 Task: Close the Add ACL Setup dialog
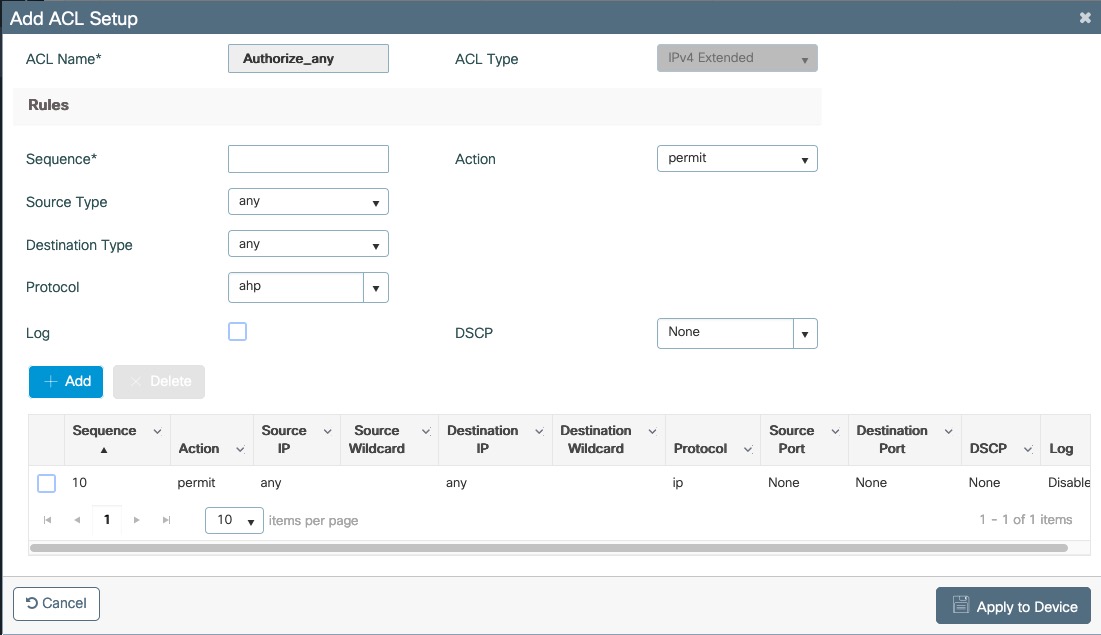1084,17
